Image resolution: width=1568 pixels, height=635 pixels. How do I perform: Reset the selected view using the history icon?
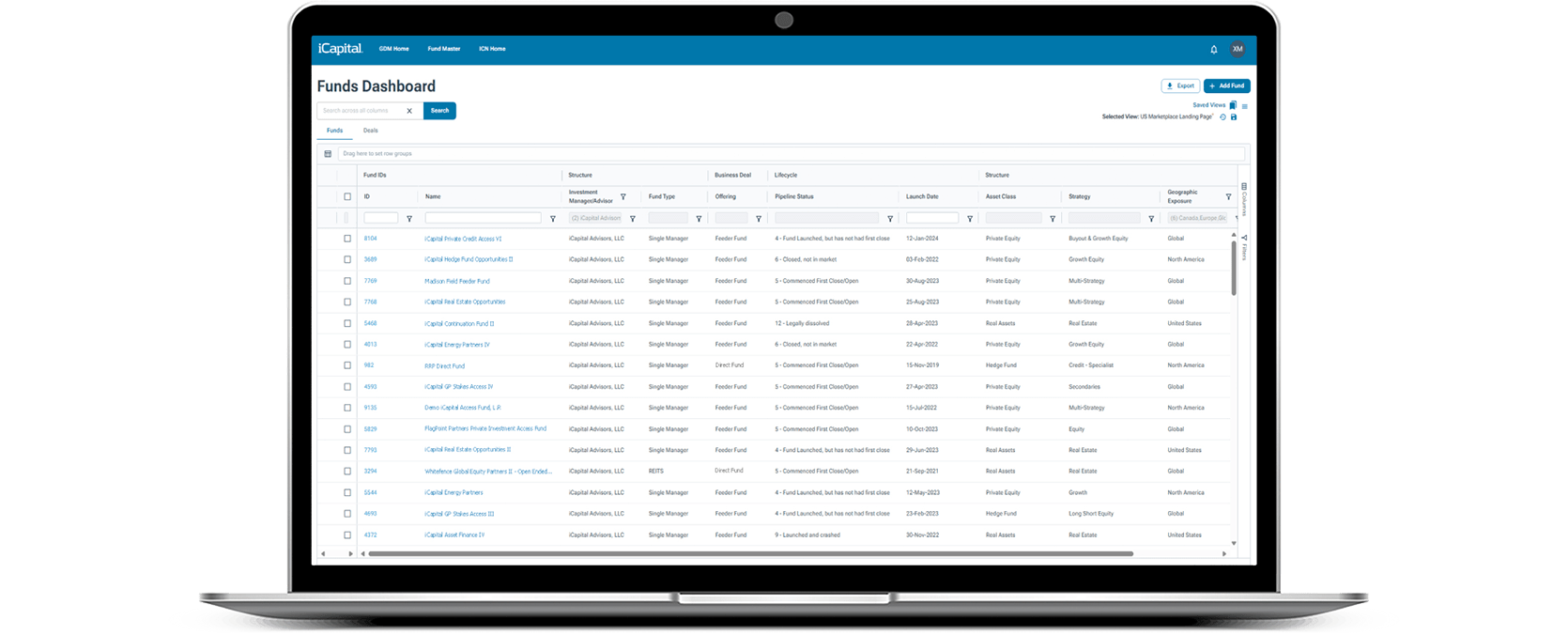click(1222, 117)
